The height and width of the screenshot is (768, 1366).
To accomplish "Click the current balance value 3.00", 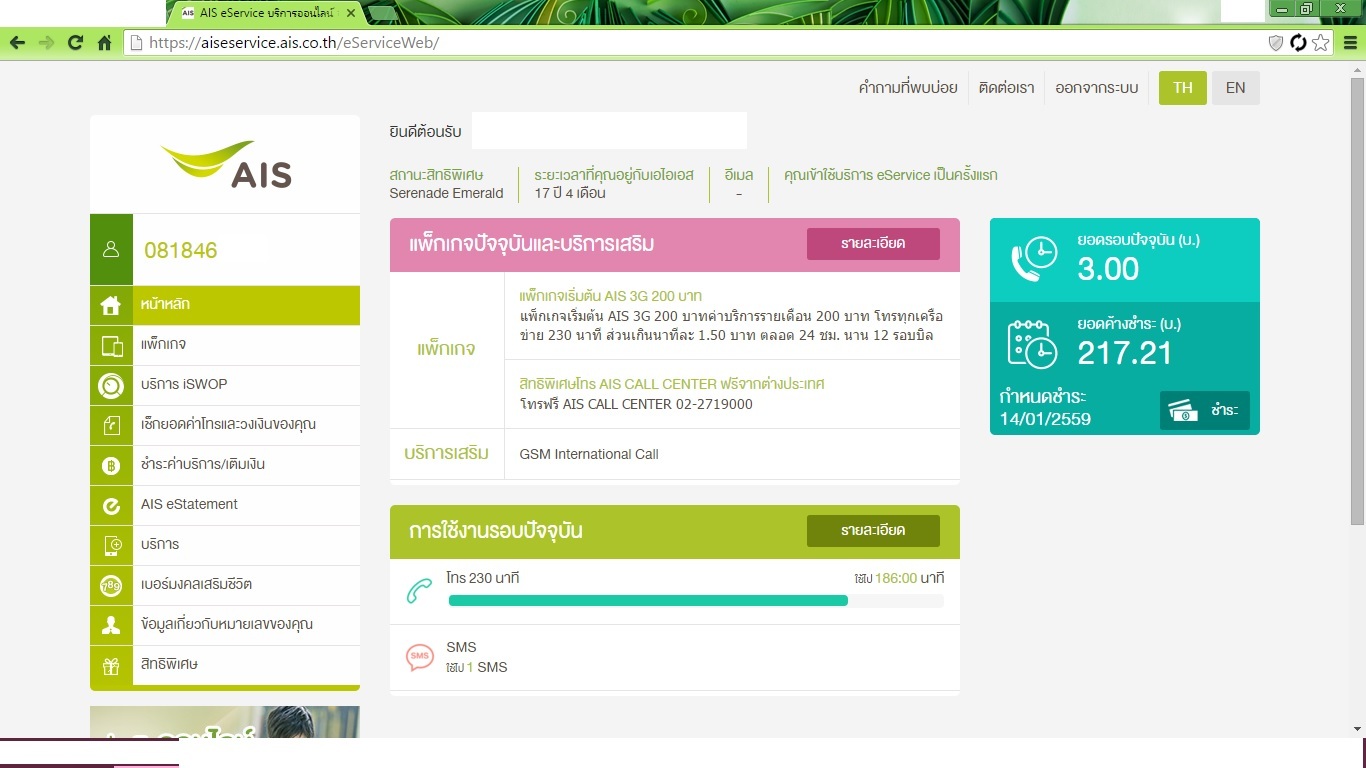I will point(1108,269).
